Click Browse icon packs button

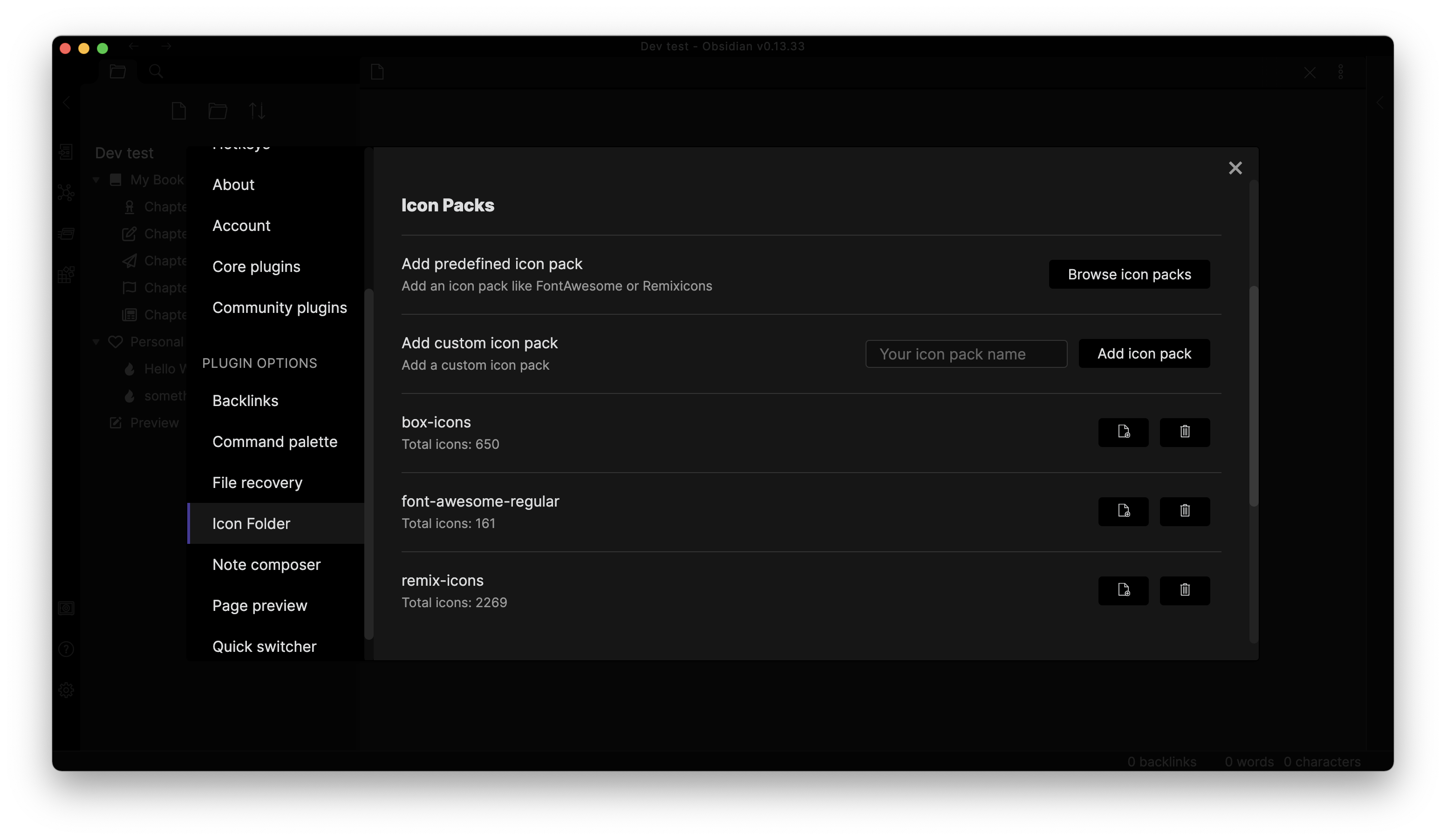click(1129, 275)
